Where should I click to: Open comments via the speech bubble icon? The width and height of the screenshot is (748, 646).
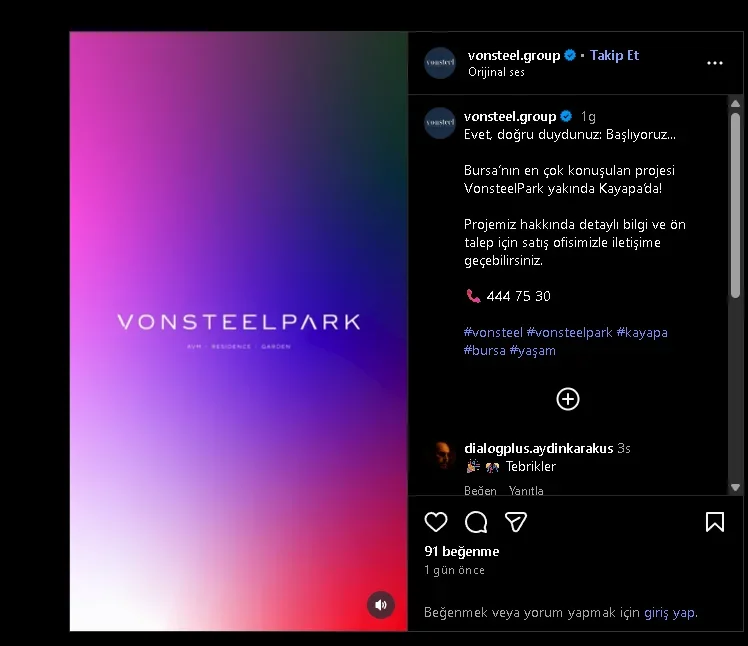coord(476,521)
